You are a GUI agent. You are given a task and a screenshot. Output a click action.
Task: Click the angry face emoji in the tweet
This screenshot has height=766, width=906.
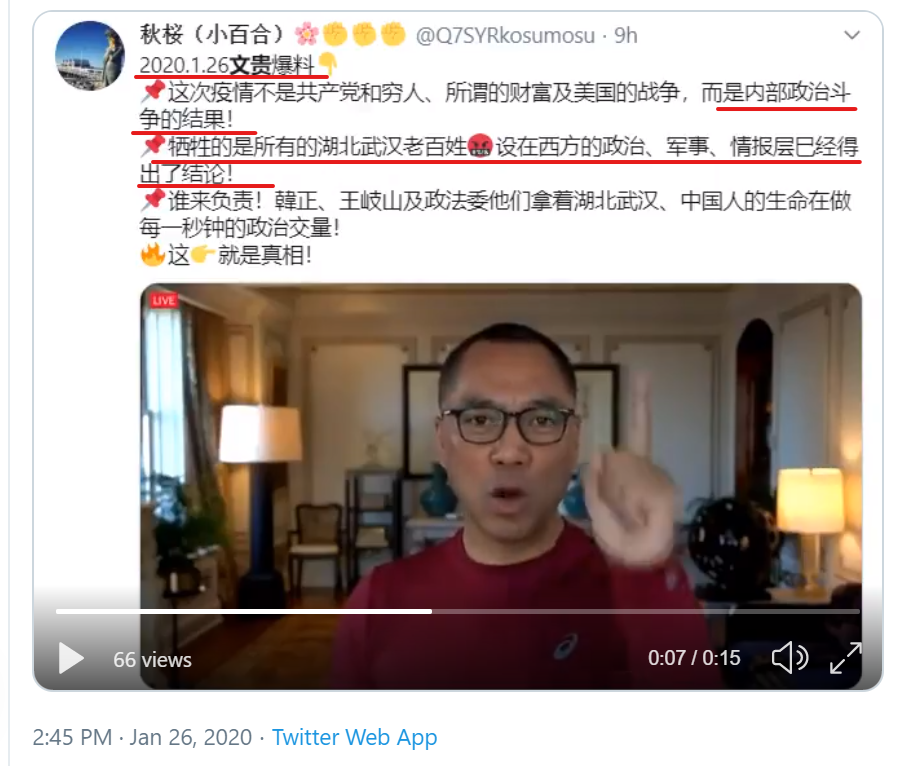pos(480,146)
